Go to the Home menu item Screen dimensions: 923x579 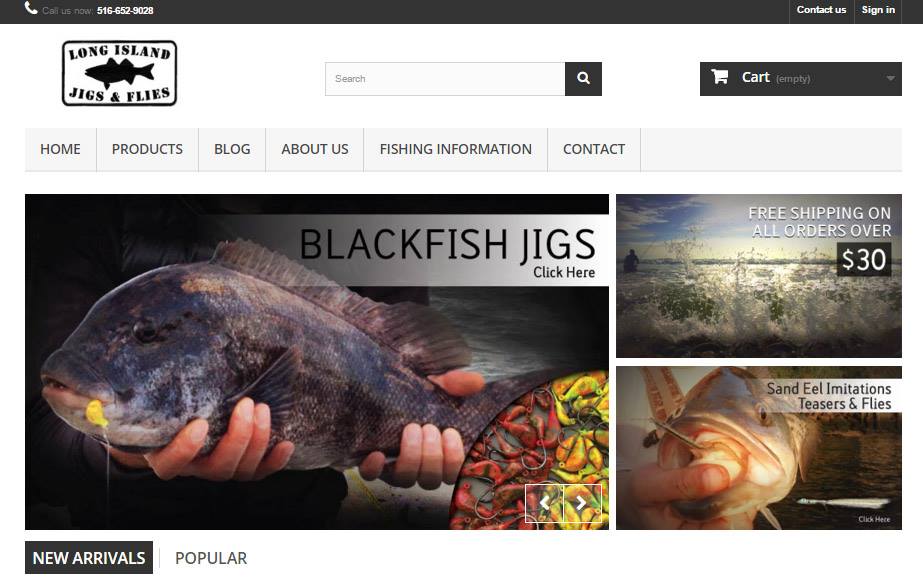coord(60,149)
